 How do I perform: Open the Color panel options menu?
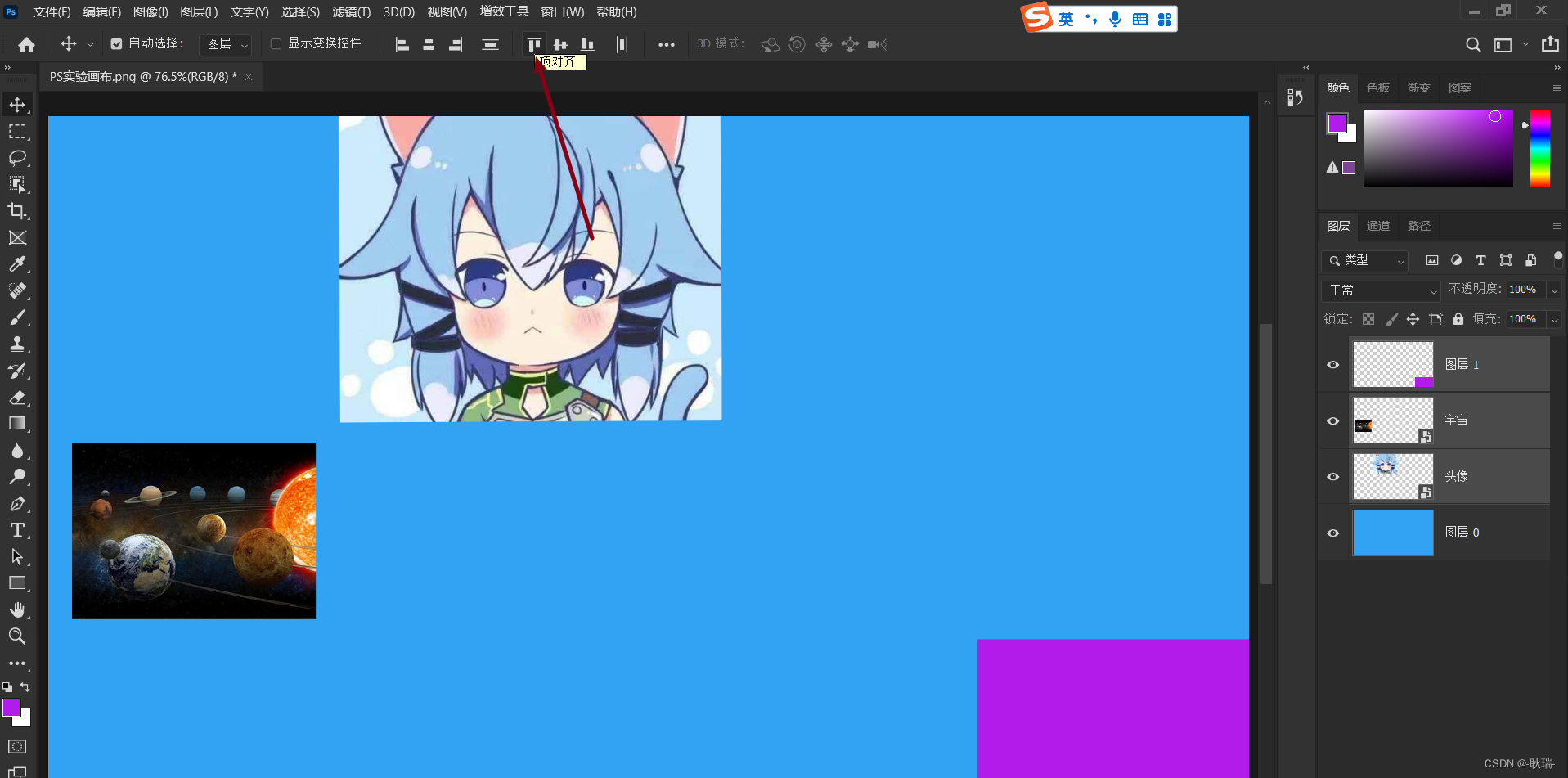1557,88
